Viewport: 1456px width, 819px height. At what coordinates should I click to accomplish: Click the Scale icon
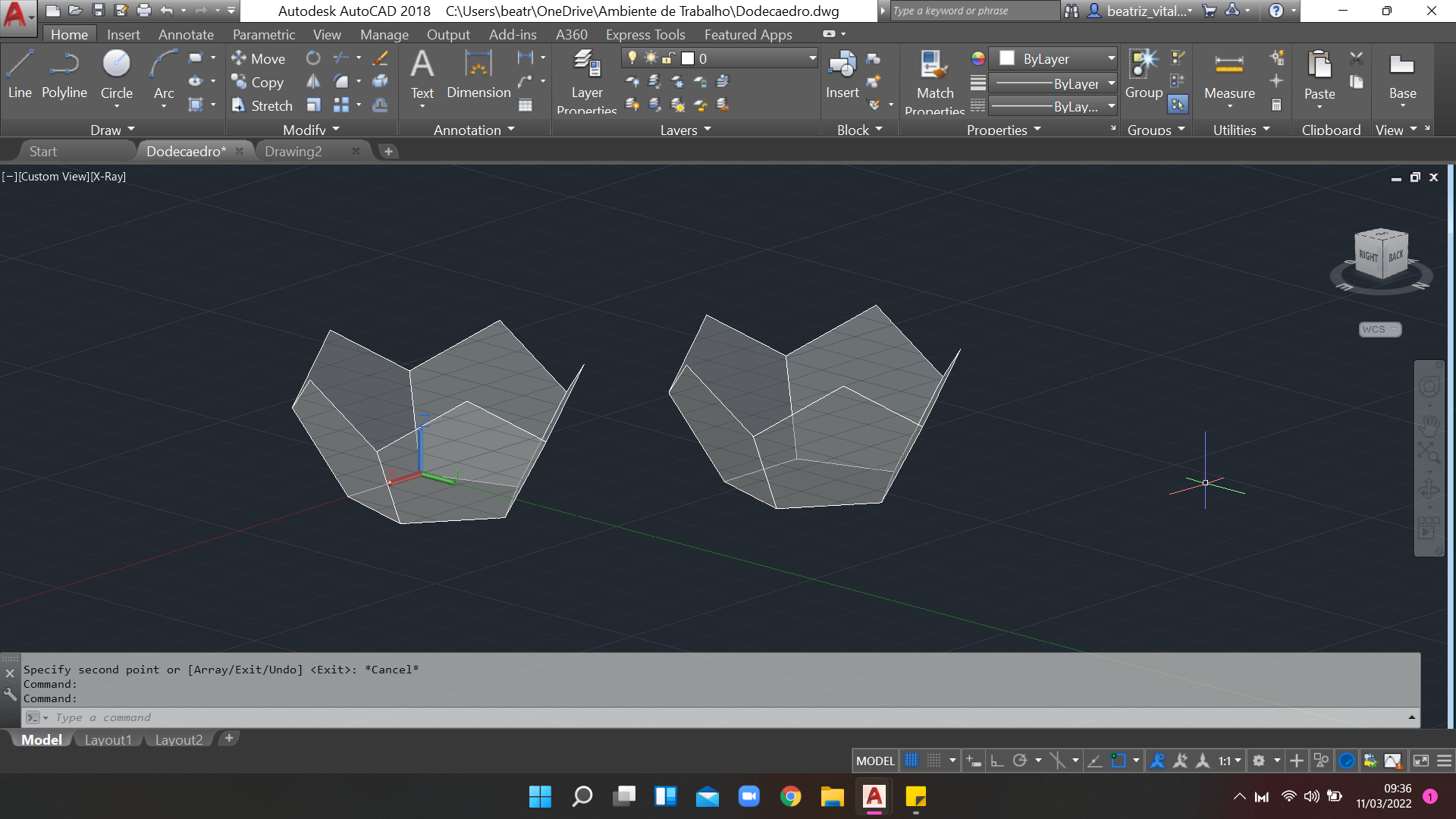pos(313,105)
